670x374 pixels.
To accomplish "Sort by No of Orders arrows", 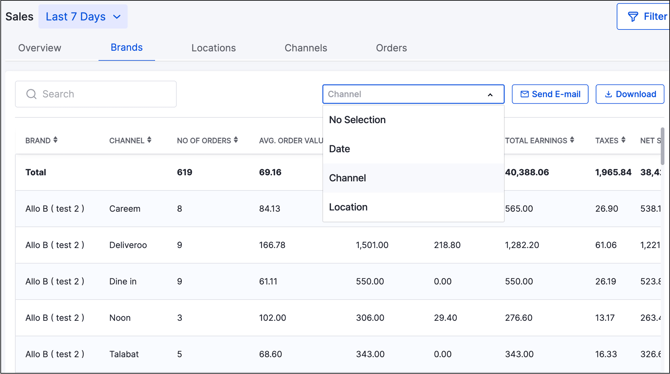I will (236, 140).
